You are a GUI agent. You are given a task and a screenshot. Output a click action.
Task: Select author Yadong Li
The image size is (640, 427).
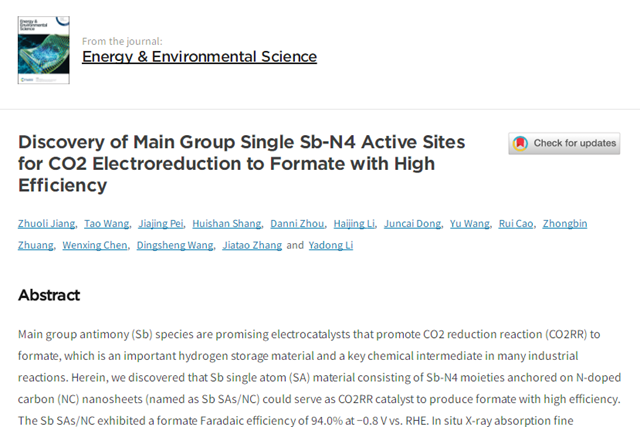click(330, 245)
